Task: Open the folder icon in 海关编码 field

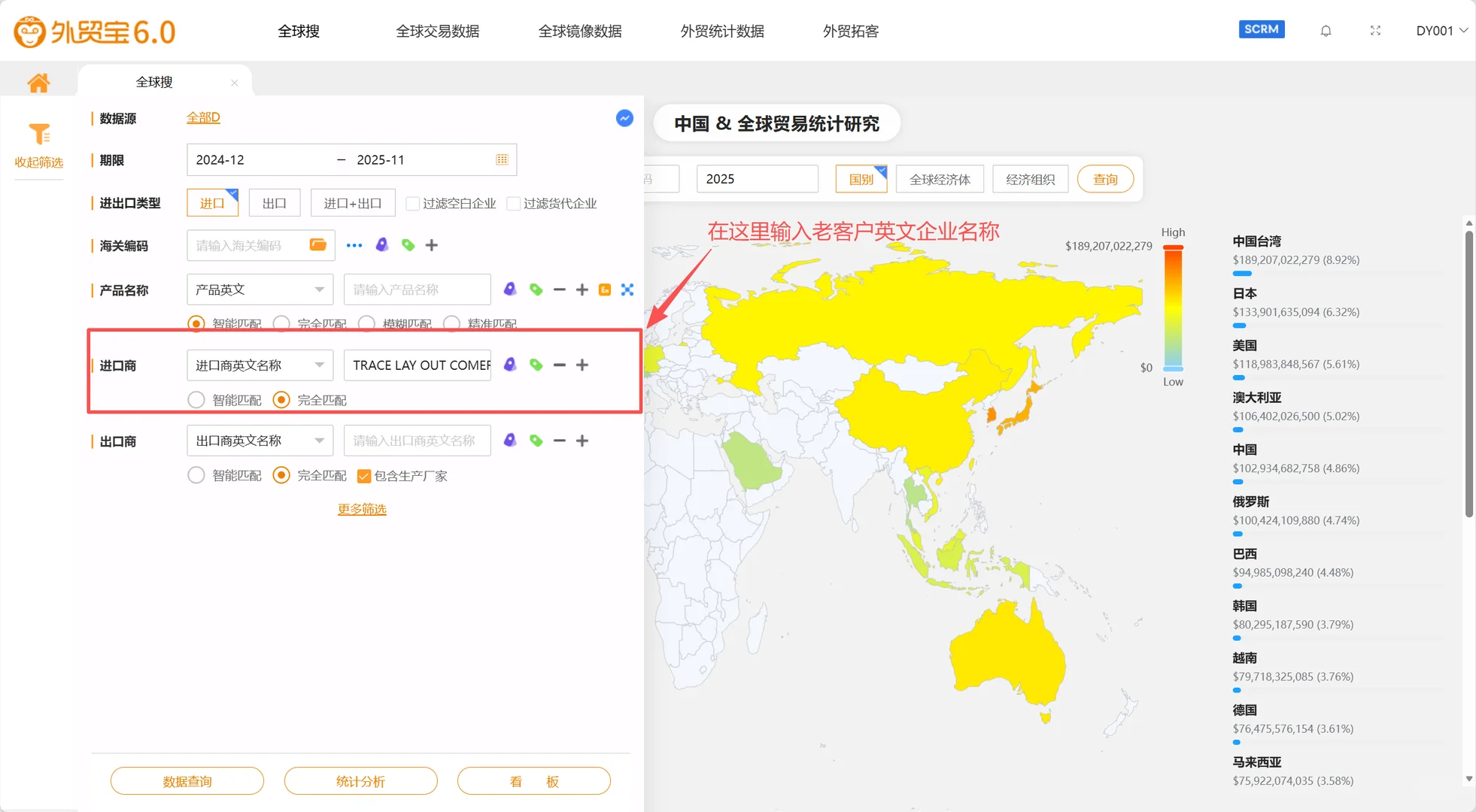Action: [x=316, y=245]
